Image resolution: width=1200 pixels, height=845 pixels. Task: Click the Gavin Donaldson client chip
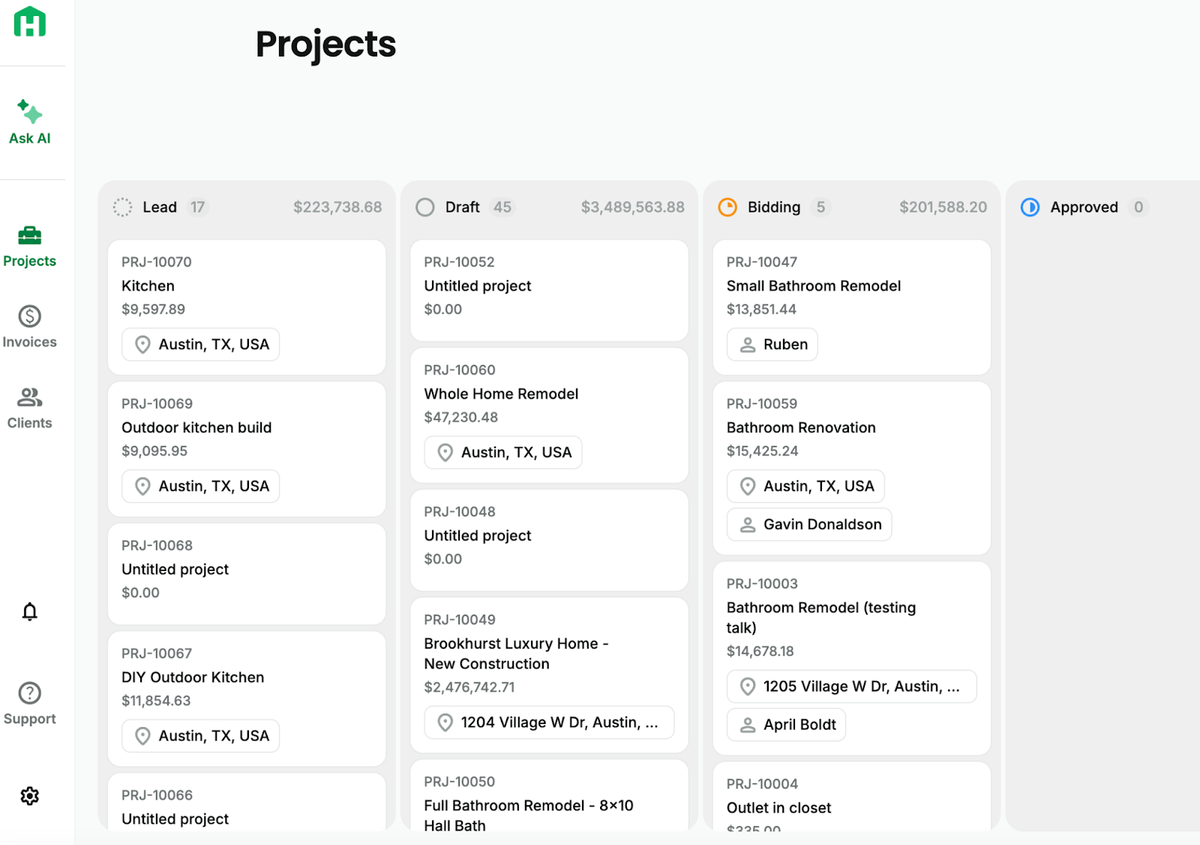point(809,524)
